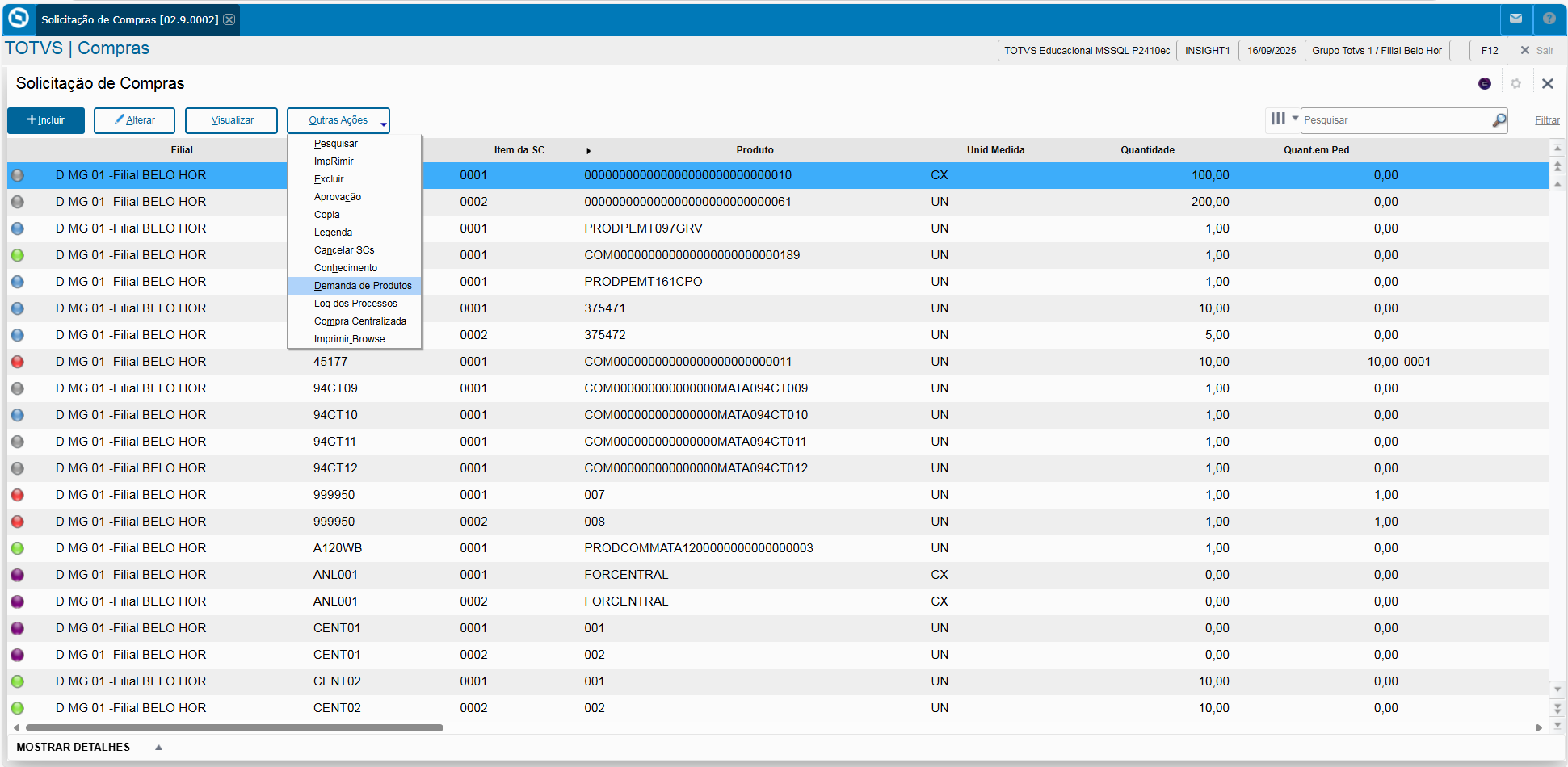Open Log dos Processos entry
This screenshot has width=1568, height=767.
(355, 304)
